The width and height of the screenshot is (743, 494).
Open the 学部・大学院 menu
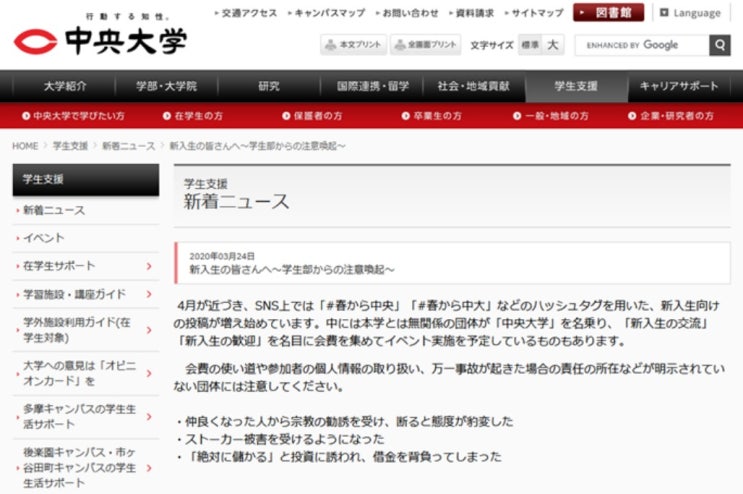[166, 86]
